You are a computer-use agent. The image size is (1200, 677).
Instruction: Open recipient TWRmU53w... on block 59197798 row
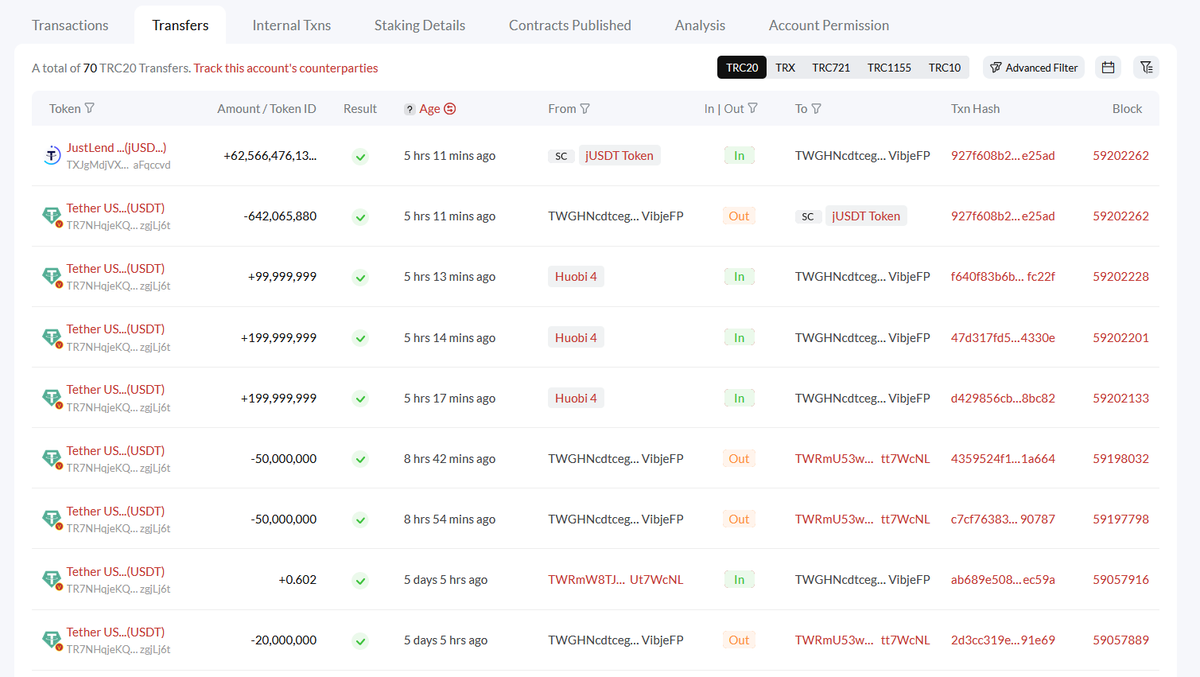tap(862, 519)
